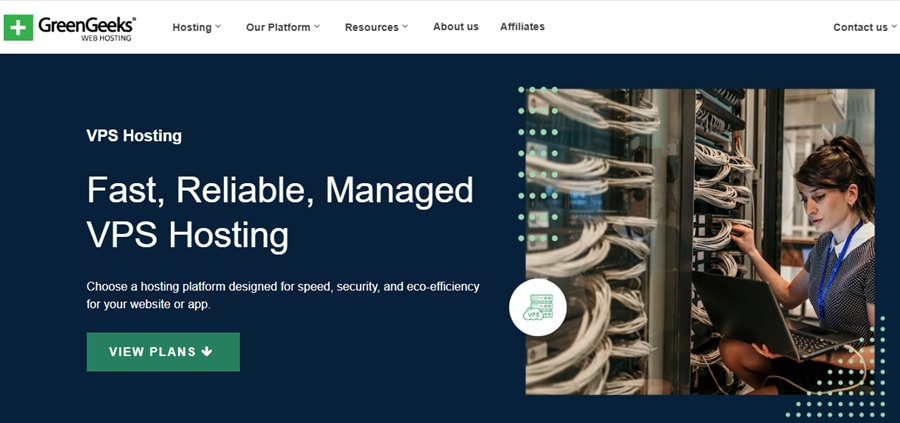
Task: Open the Resources menu
Action: click(371, 27)
